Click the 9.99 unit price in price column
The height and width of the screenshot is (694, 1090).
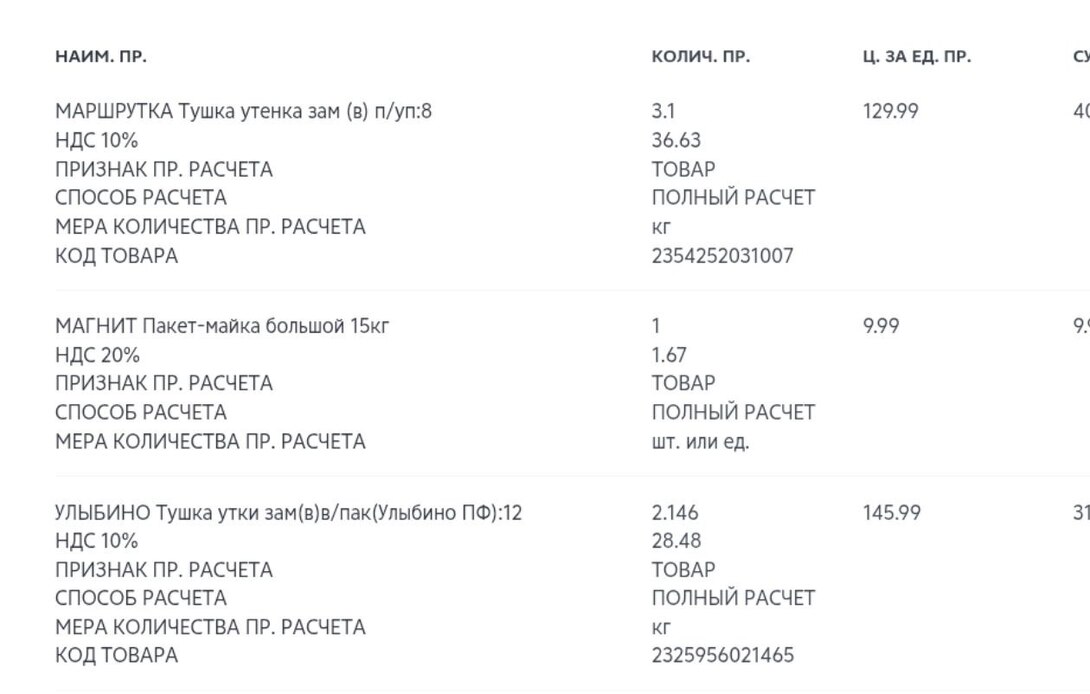click(x=880, y=326)
